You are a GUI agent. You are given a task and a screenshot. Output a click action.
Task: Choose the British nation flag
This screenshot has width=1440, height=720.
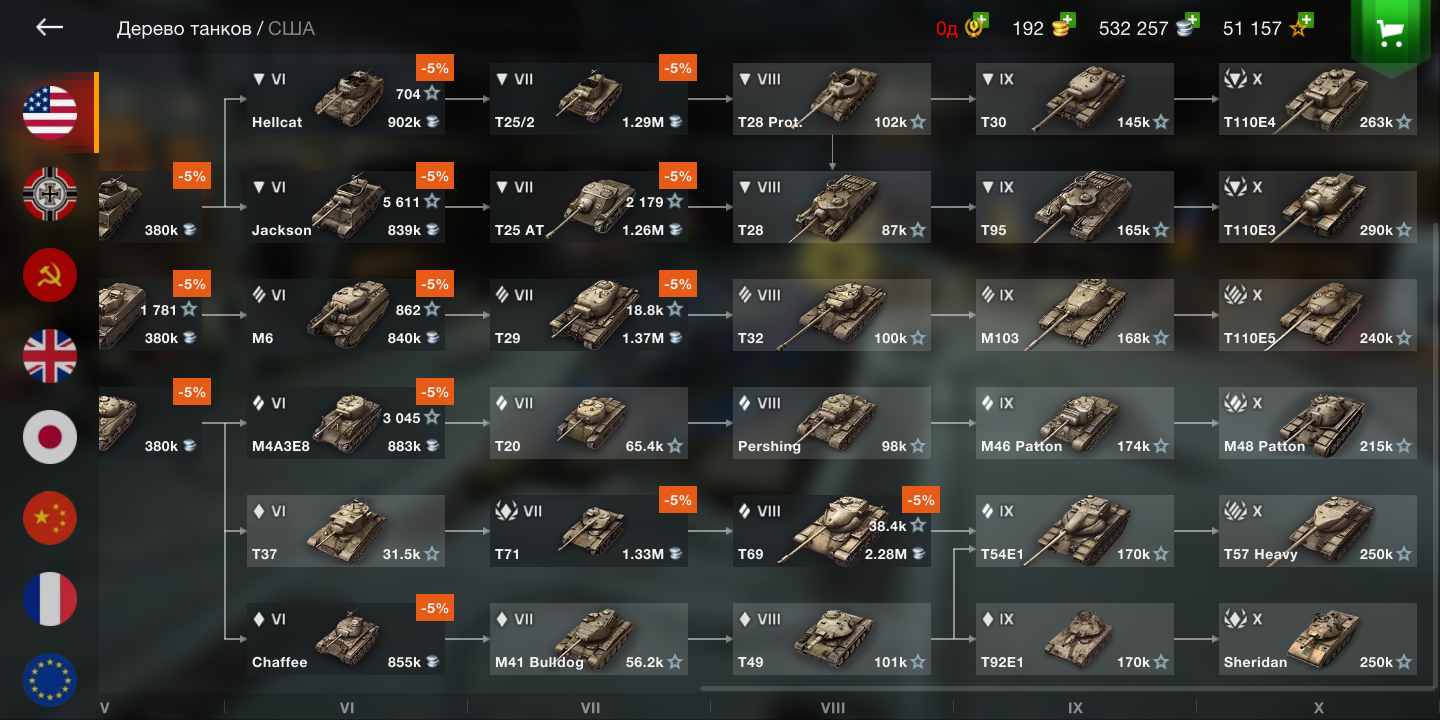click(50, 356)
